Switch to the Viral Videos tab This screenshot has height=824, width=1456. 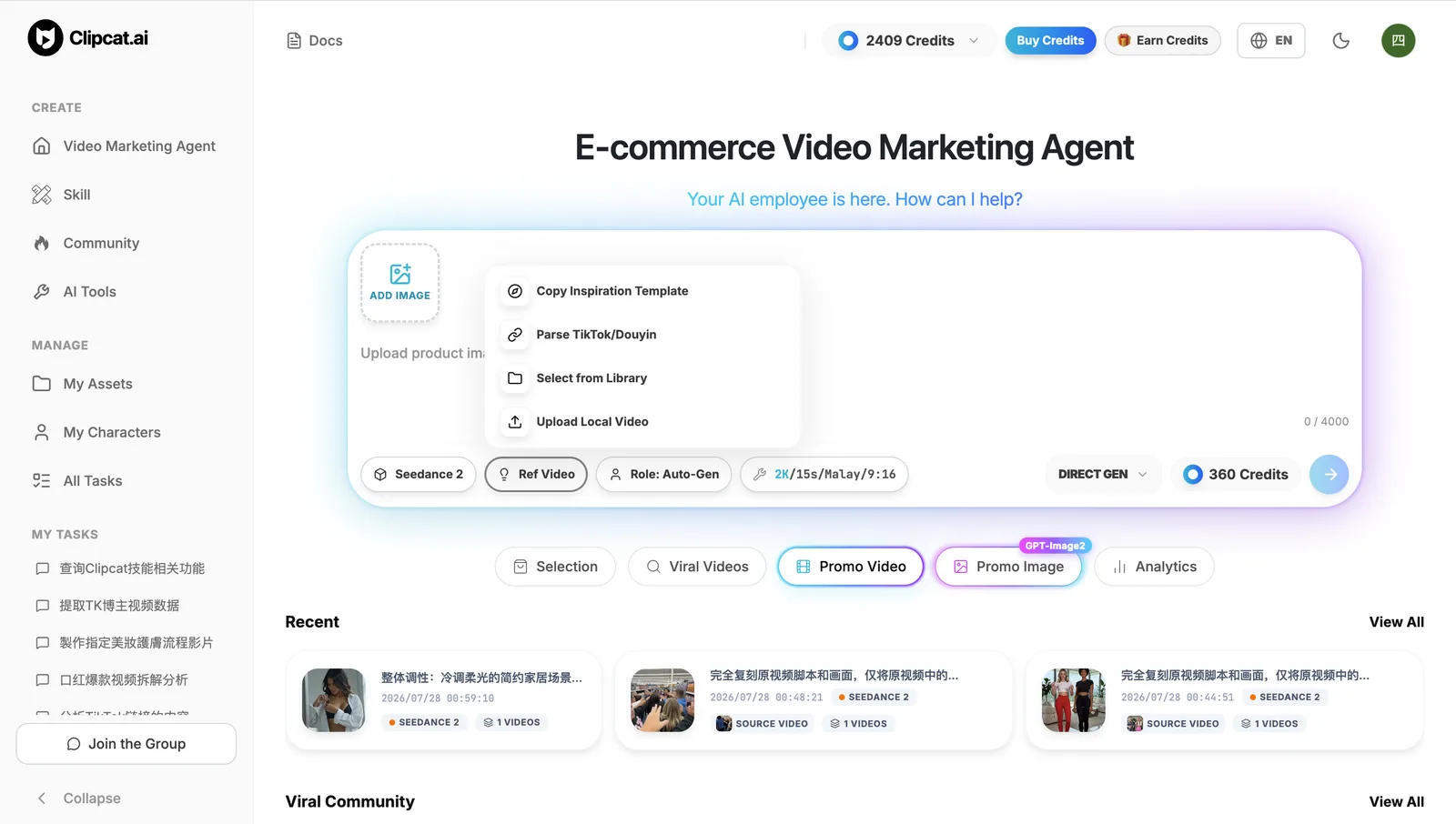[697, 567]
